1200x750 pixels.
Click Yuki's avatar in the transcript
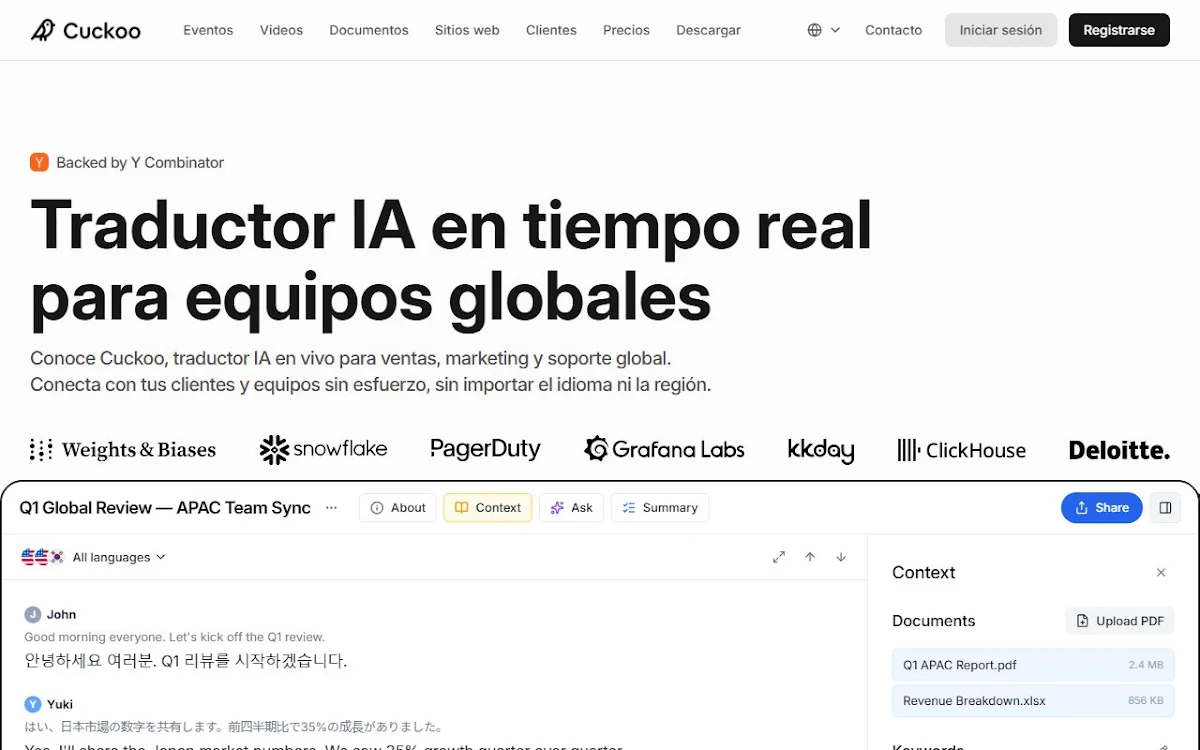click(33, 704)
